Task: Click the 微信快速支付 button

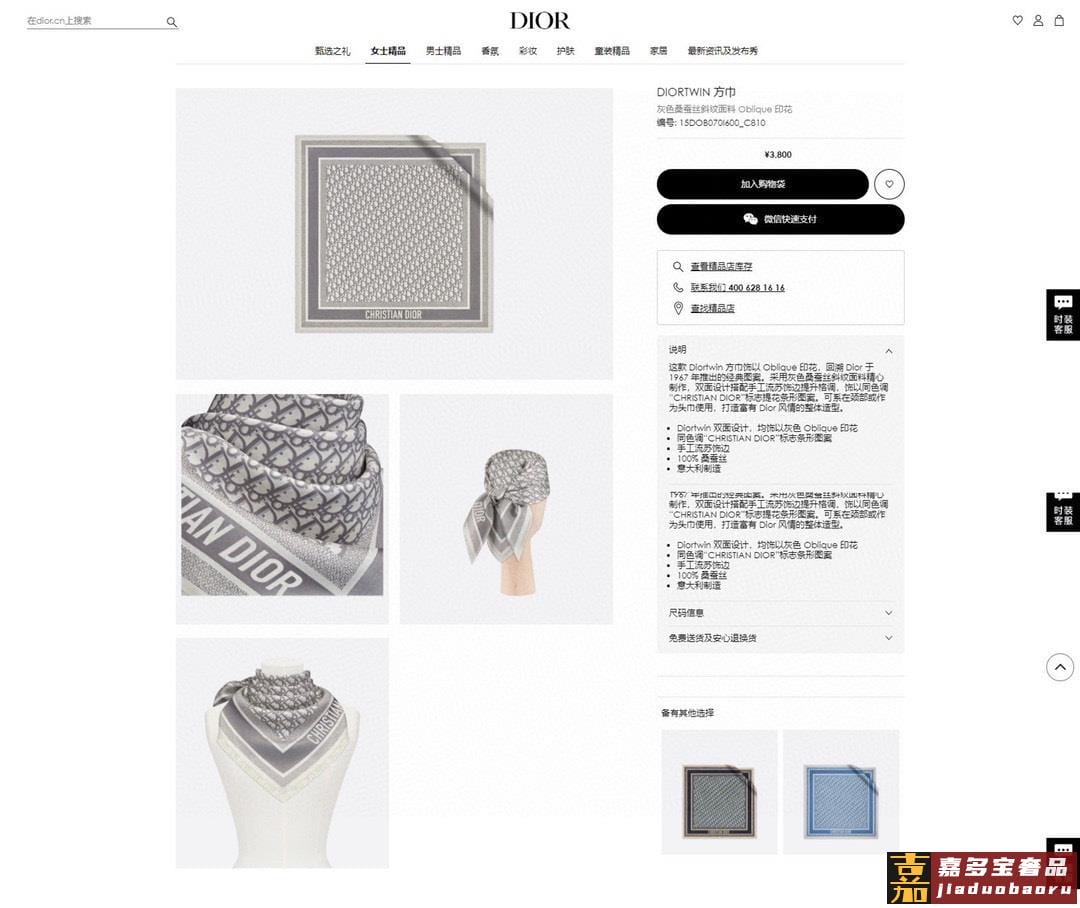Action: tap(780, 219)
